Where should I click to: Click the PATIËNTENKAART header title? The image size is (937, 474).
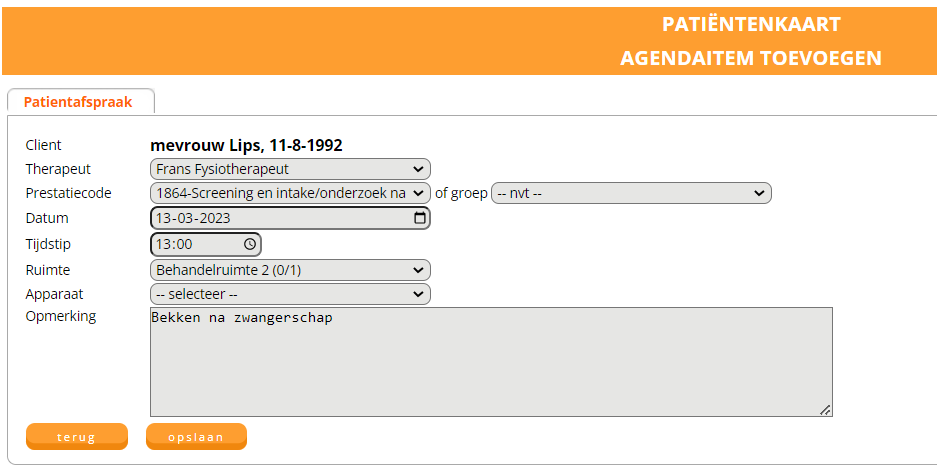point(751,25)
